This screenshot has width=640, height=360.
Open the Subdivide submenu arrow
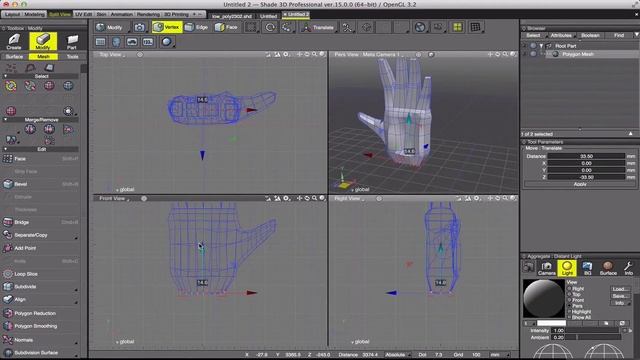76,289
